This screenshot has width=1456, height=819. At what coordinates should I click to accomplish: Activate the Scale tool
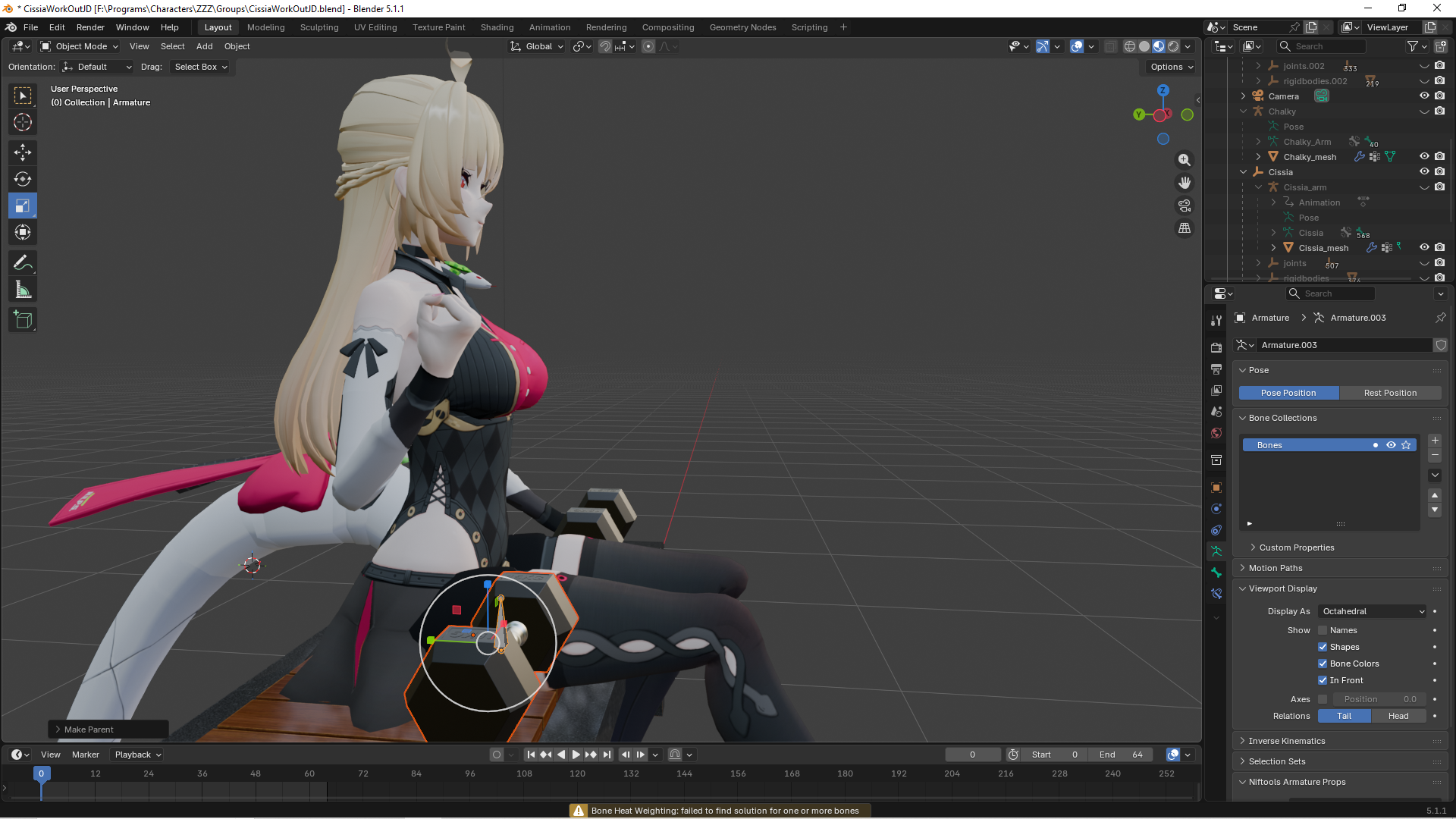point(23,206)
